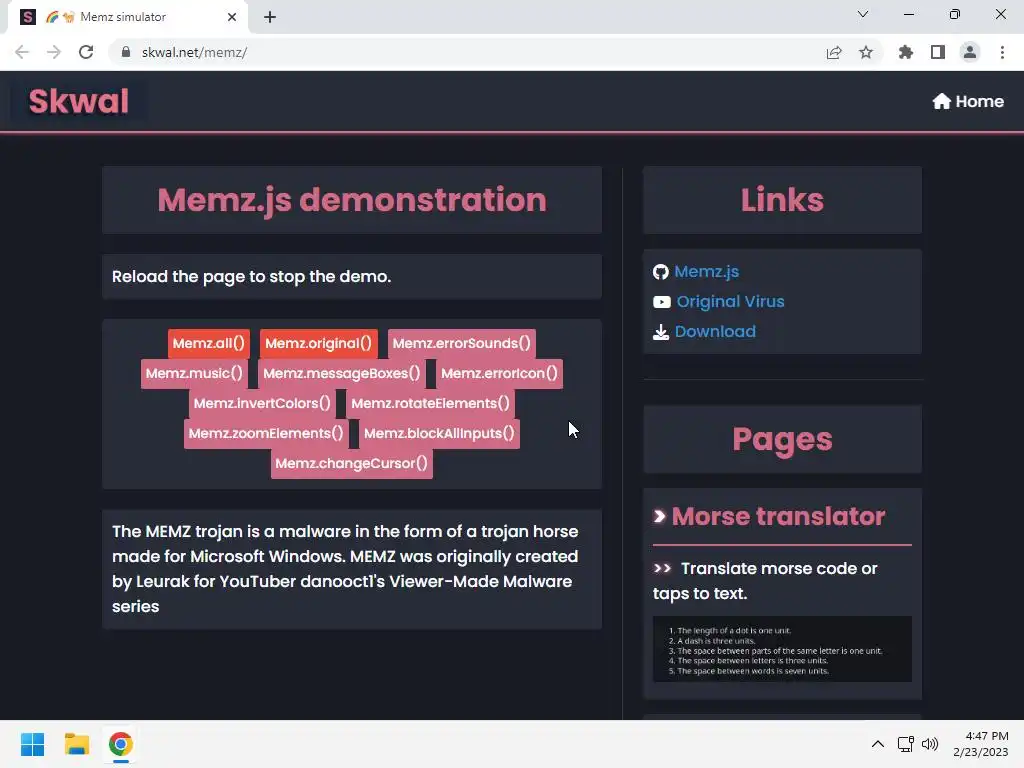Viewport: 1024px width, 768px height.
Task: Run the Memz.all() button
Action: click(209, 344)
